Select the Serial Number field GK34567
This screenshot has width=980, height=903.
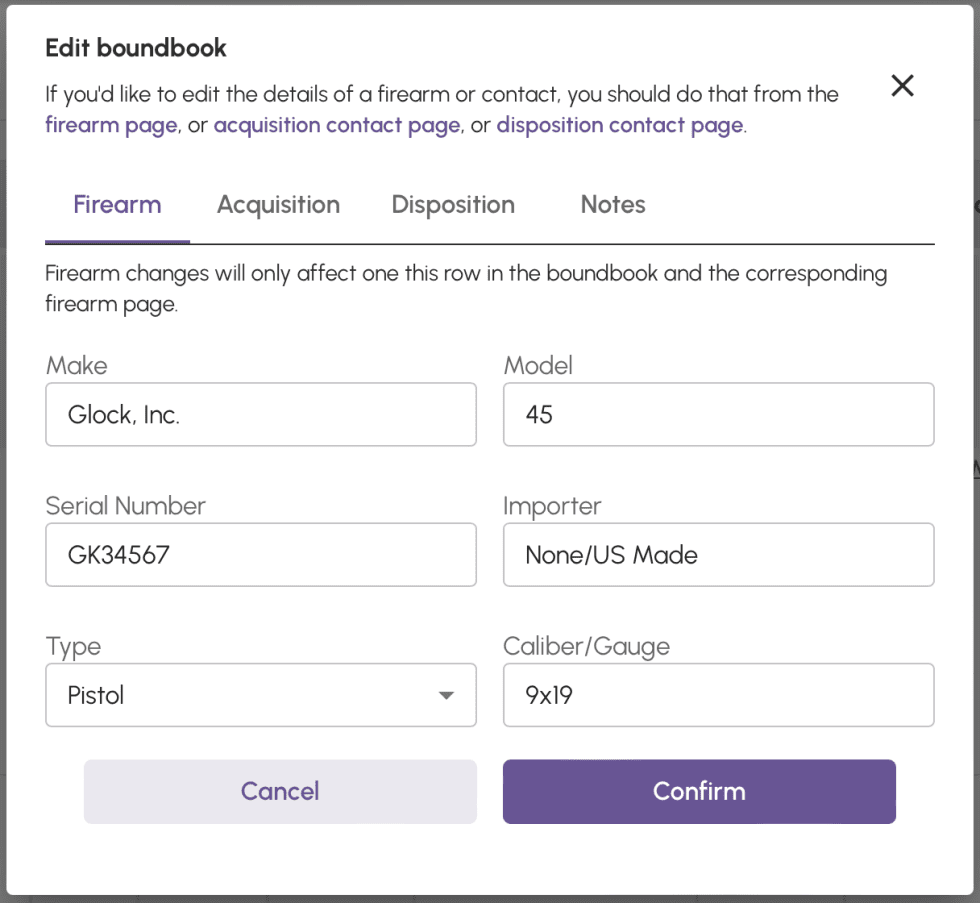(260, 554)
